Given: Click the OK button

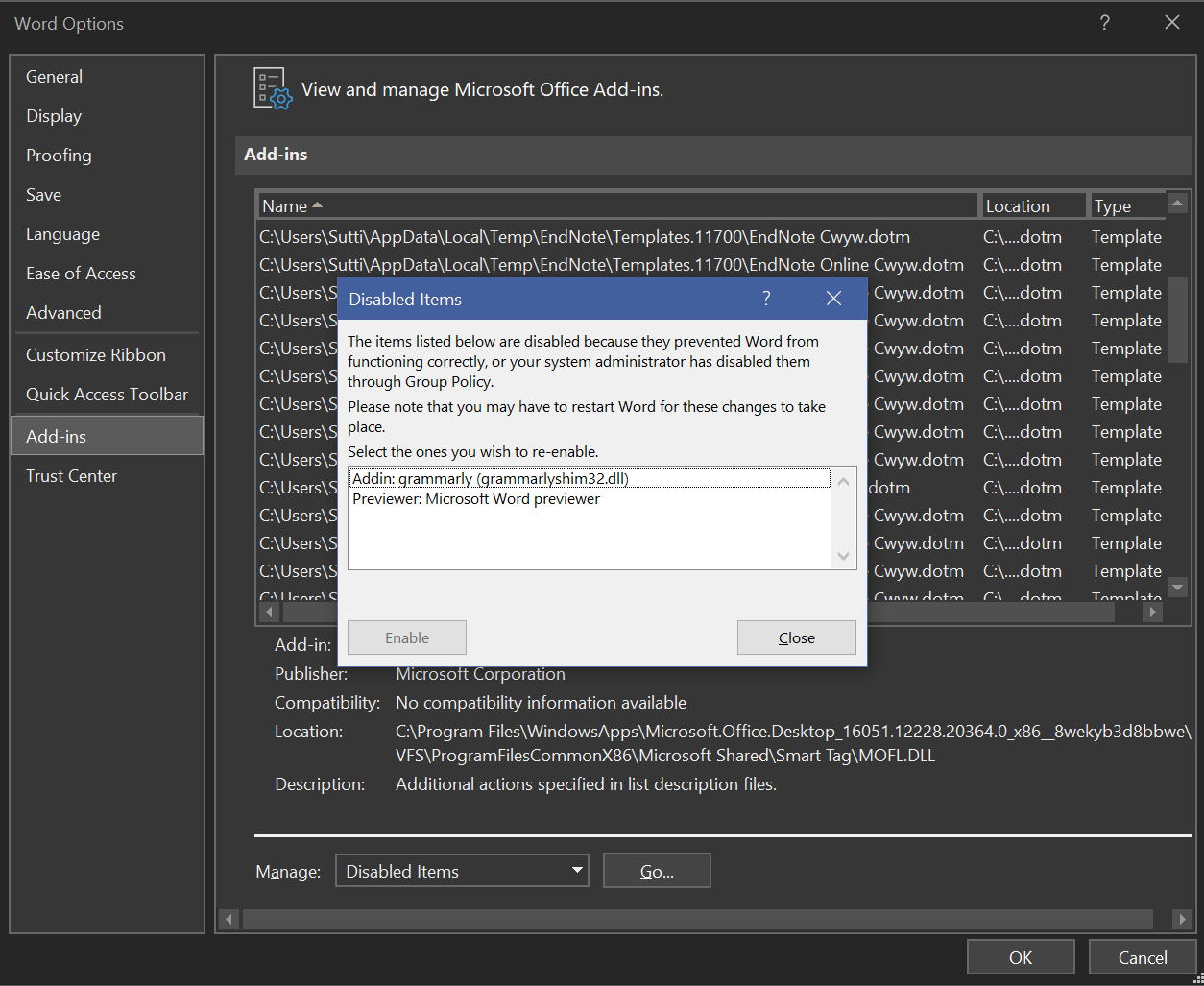Looking at the screenshot, I should click(1021, 957).
